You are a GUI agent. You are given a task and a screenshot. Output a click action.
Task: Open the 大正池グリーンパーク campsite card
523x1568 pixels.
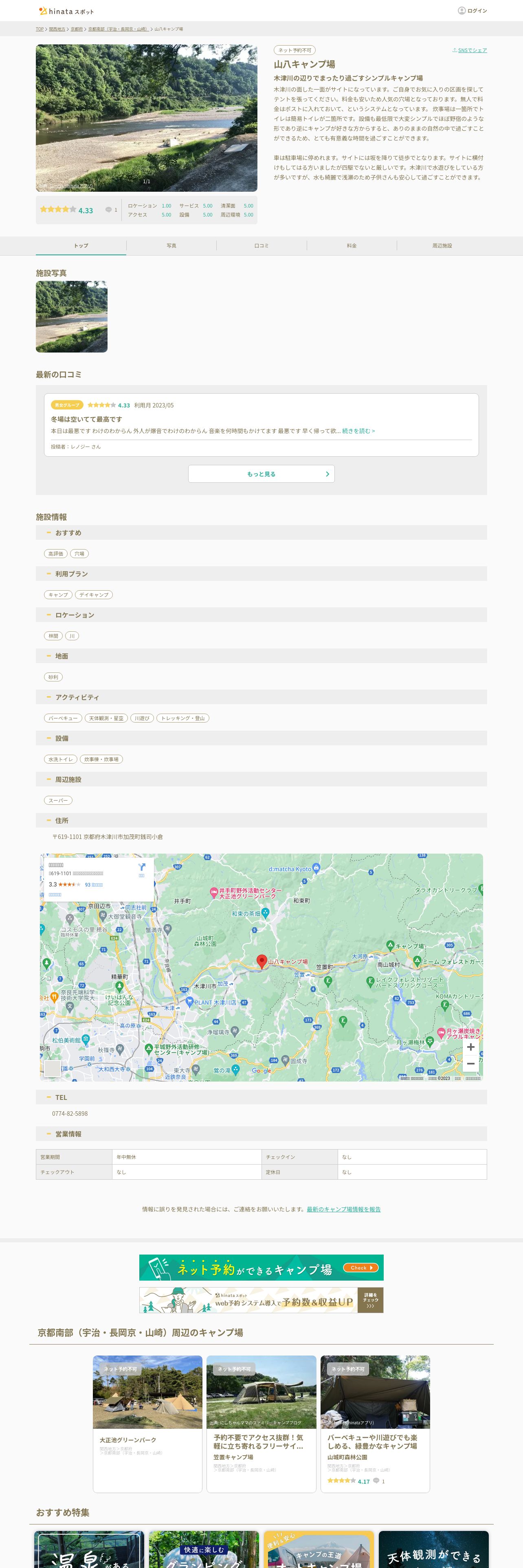[147, 1424]
